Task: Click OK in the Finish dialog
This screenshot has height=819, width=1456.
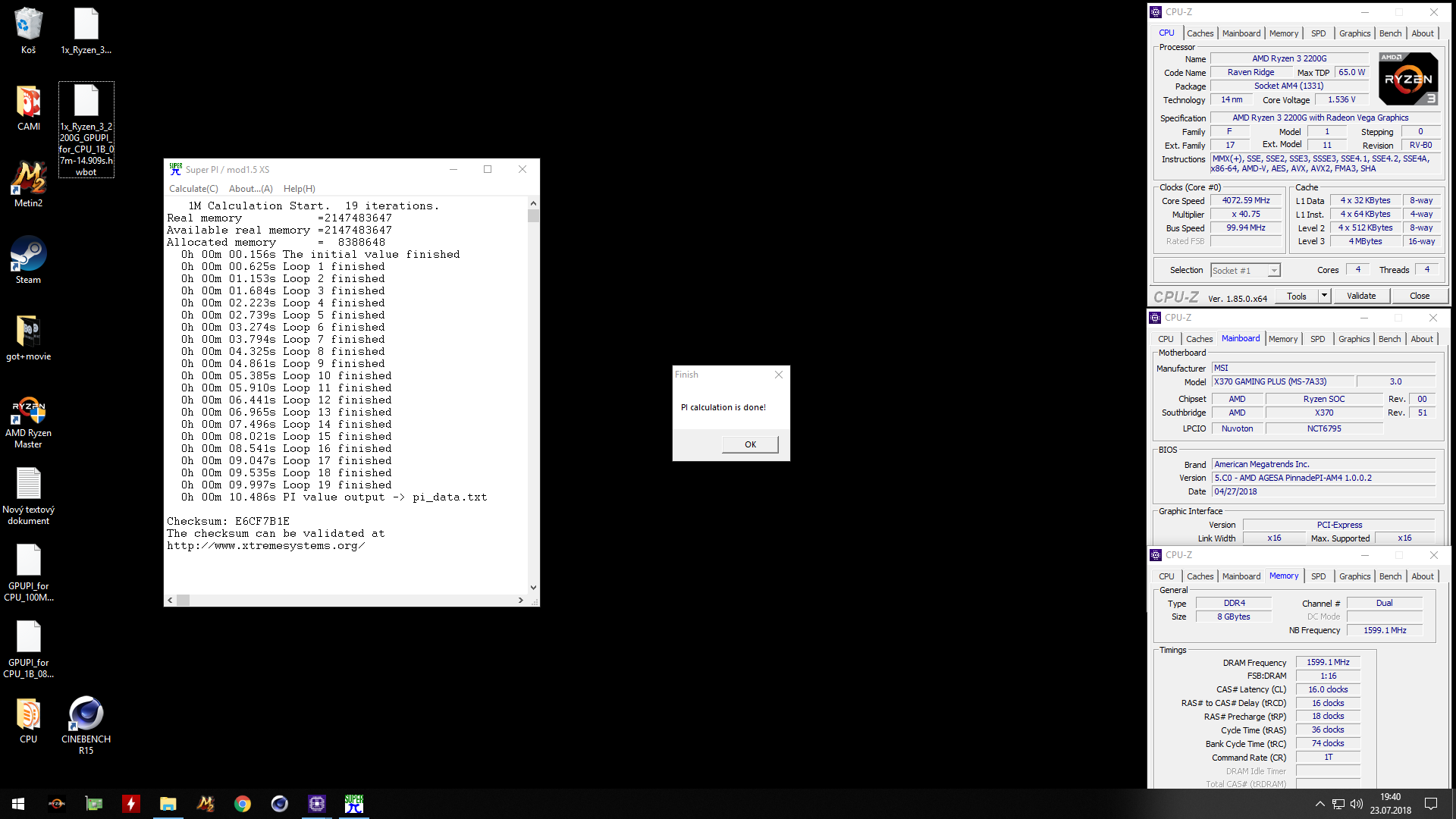Action: pyautogui.click(x=750, y=444)
